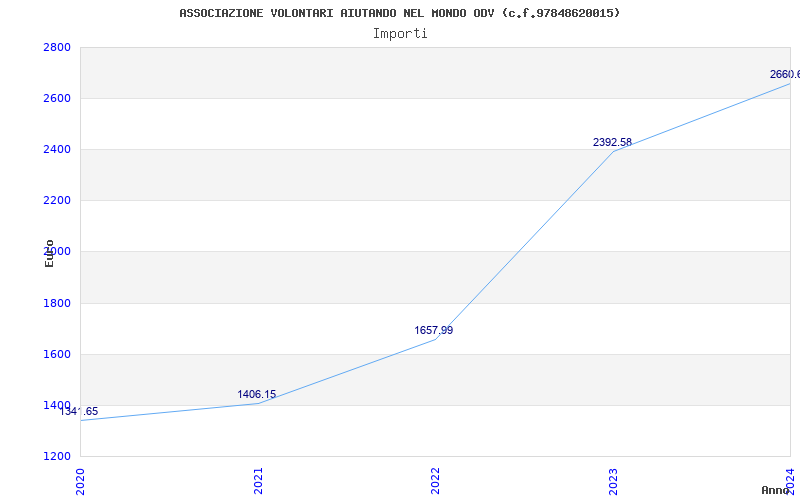Screen dimensions: 800x500
Task: Click the 2020 x-axis year label
Action: [80, 481]
